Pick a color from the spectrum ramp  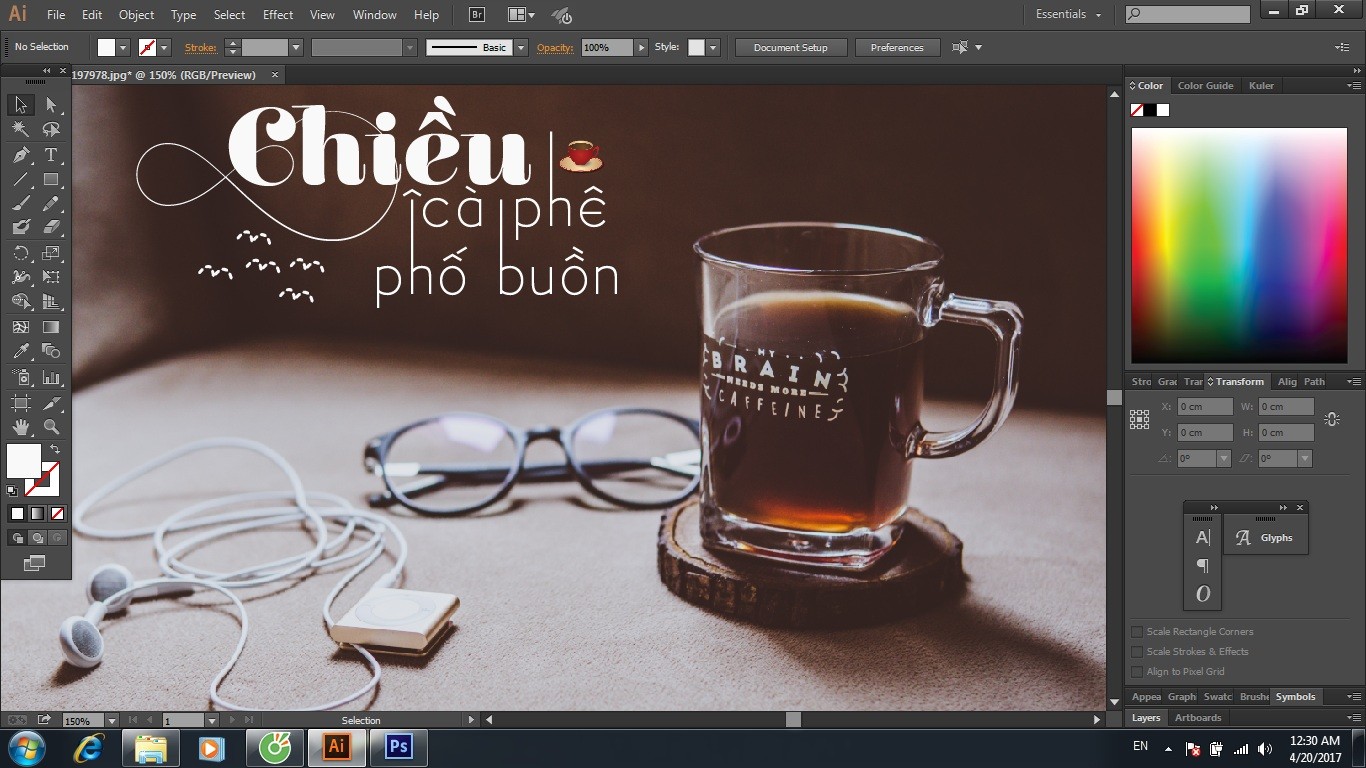tap(1239, 246)
